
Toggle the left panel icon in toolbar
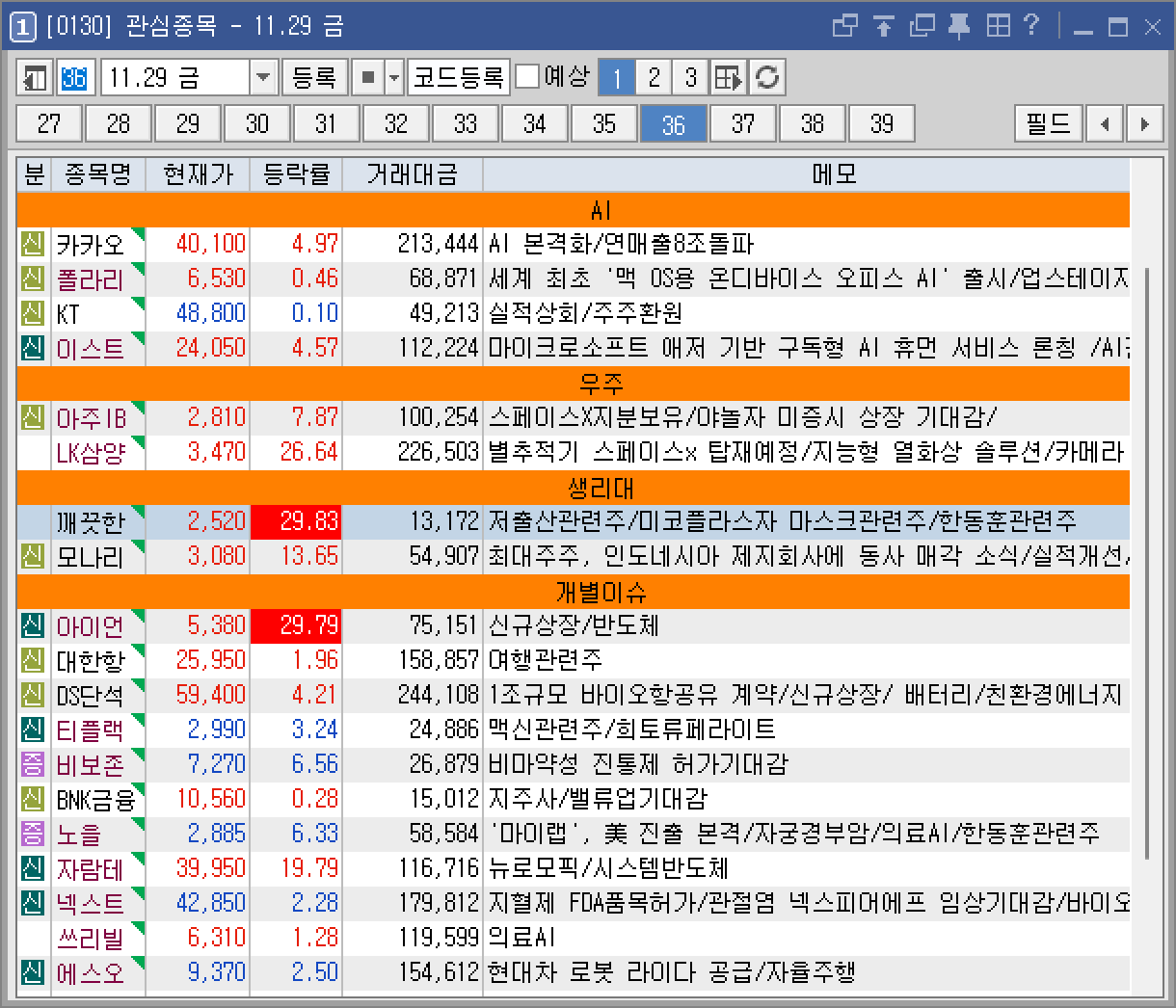tap(37, 77)
